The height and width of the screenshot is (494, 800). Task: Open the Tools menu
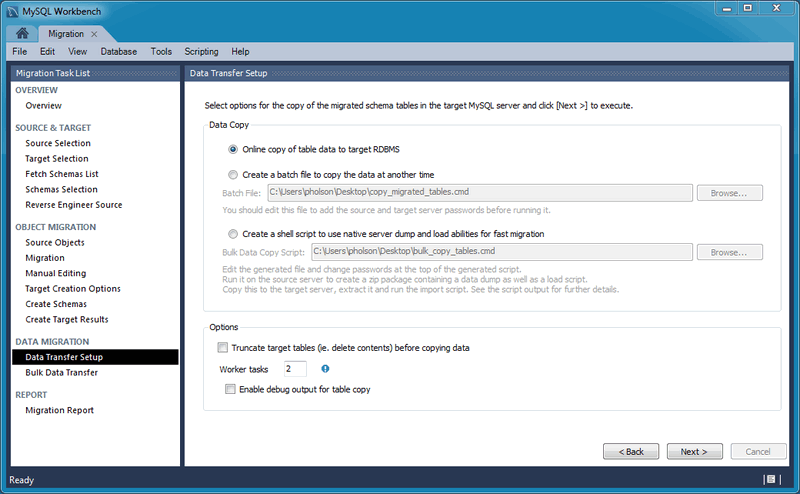click(161, 52)
